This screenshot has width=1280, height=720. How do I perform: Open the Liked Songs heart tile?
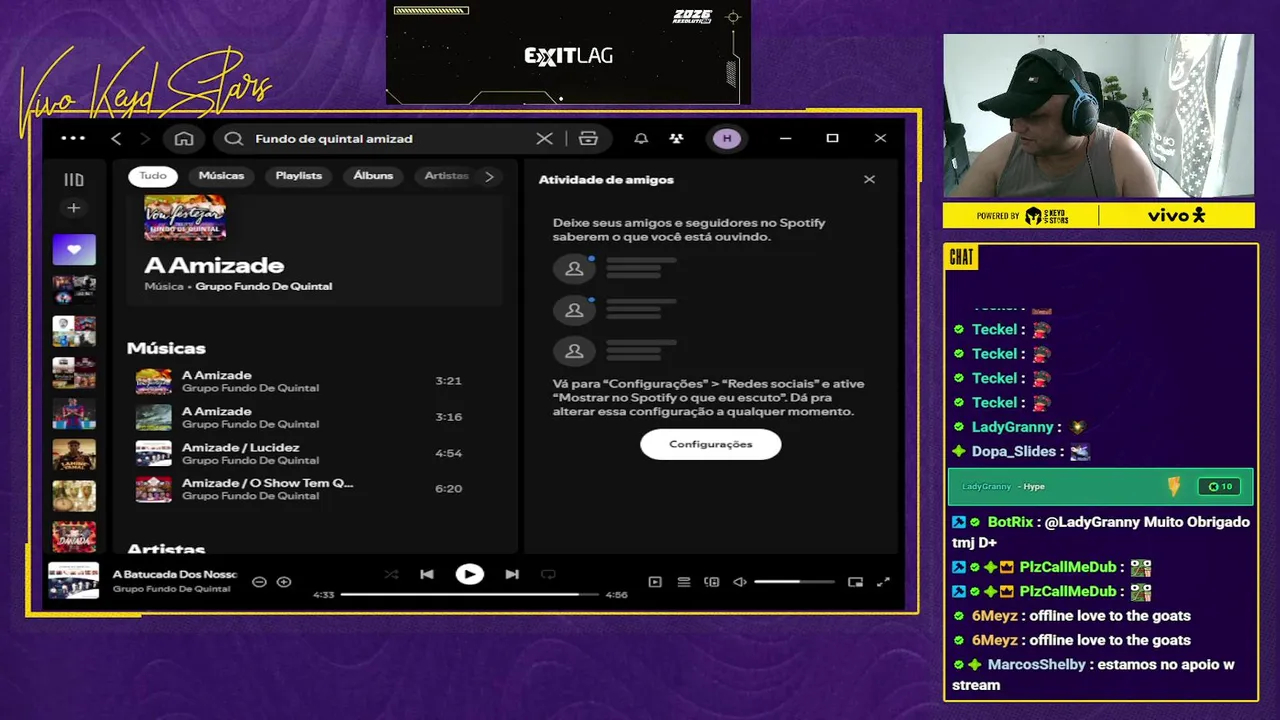click(x=74, y=250)
